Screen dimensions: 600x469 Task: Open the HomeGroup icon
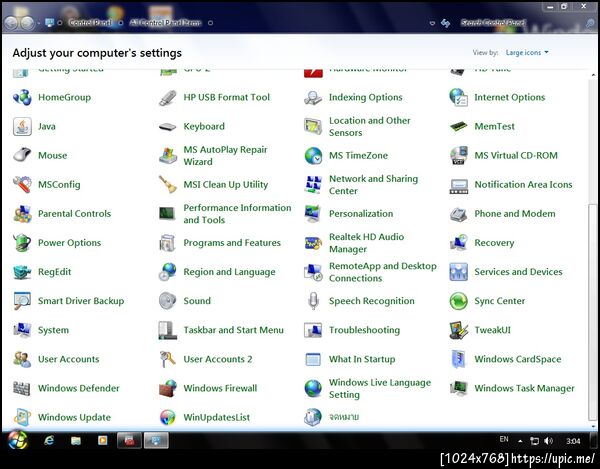(22, 97)
